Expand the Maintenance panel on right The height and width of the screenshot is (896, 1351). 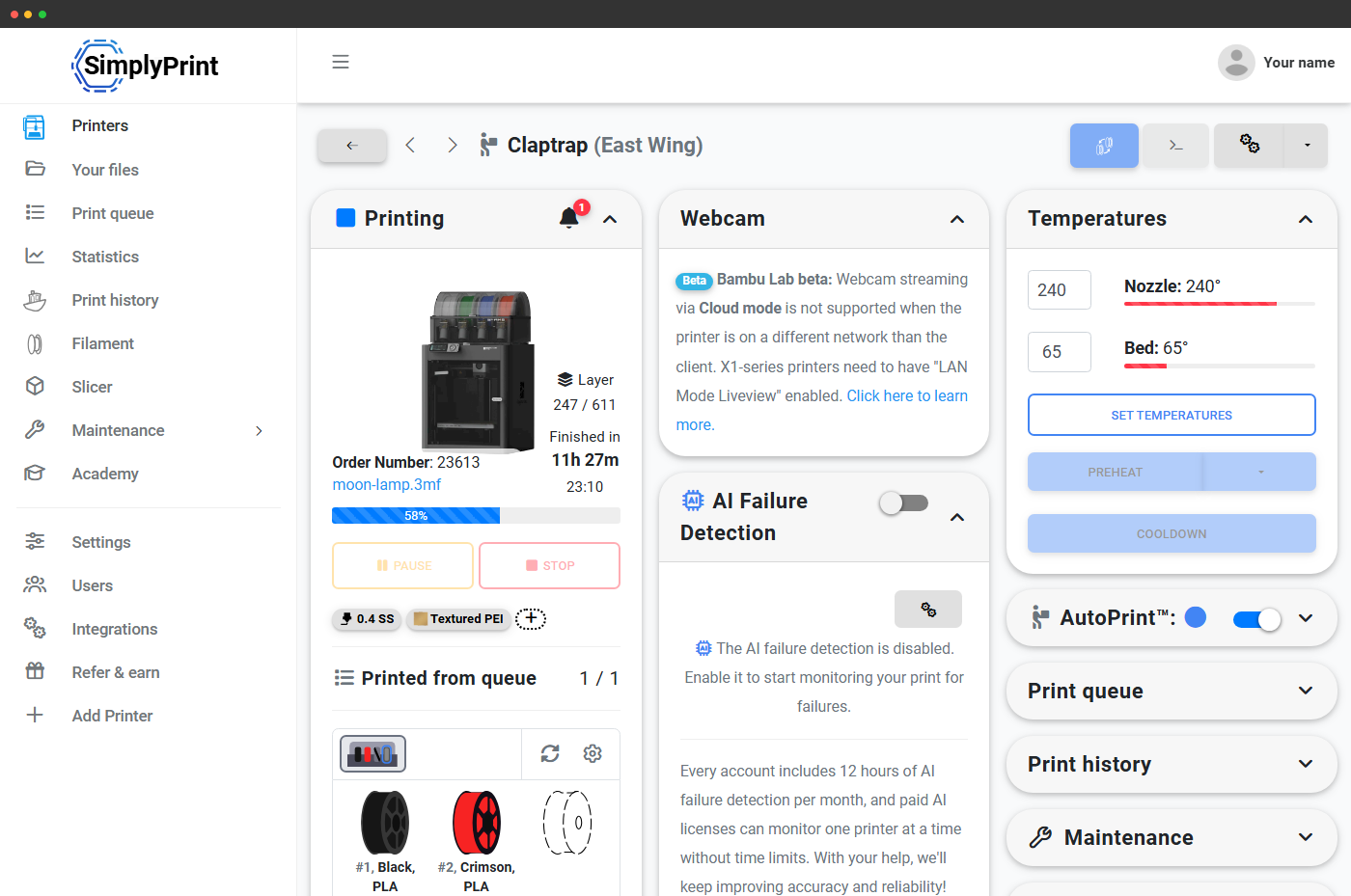pyautogui.click(x=1306, y=837)
